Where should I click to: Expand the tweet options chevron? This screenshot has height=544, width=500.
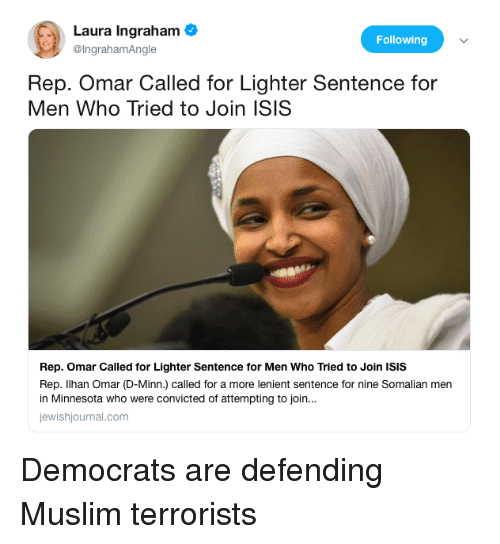464,41
